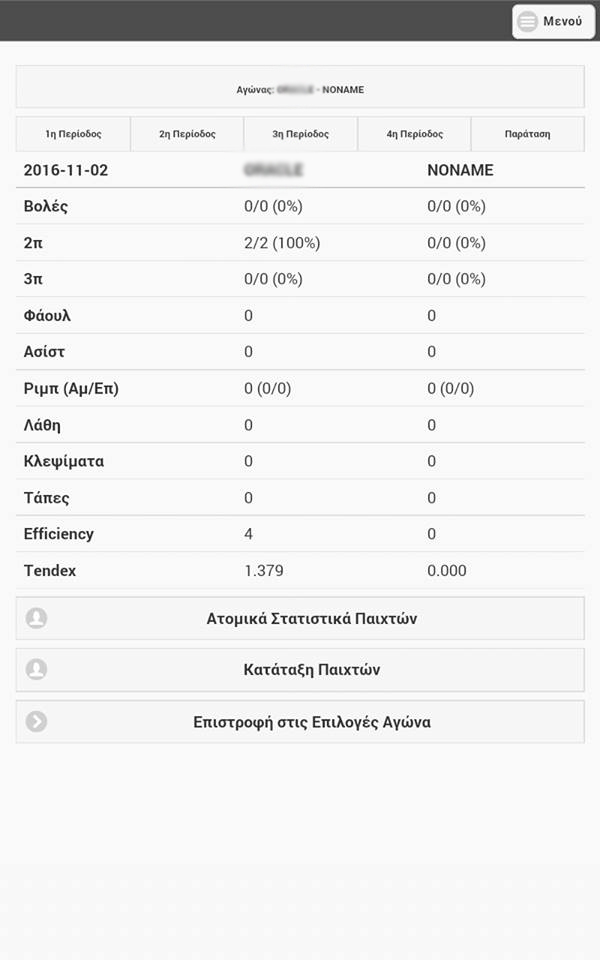This screenshot has height=960, width=600.
Task: Click Επιστροφή στις Επιλογές Αγώνα button label
Action: [x=311, y=722]
